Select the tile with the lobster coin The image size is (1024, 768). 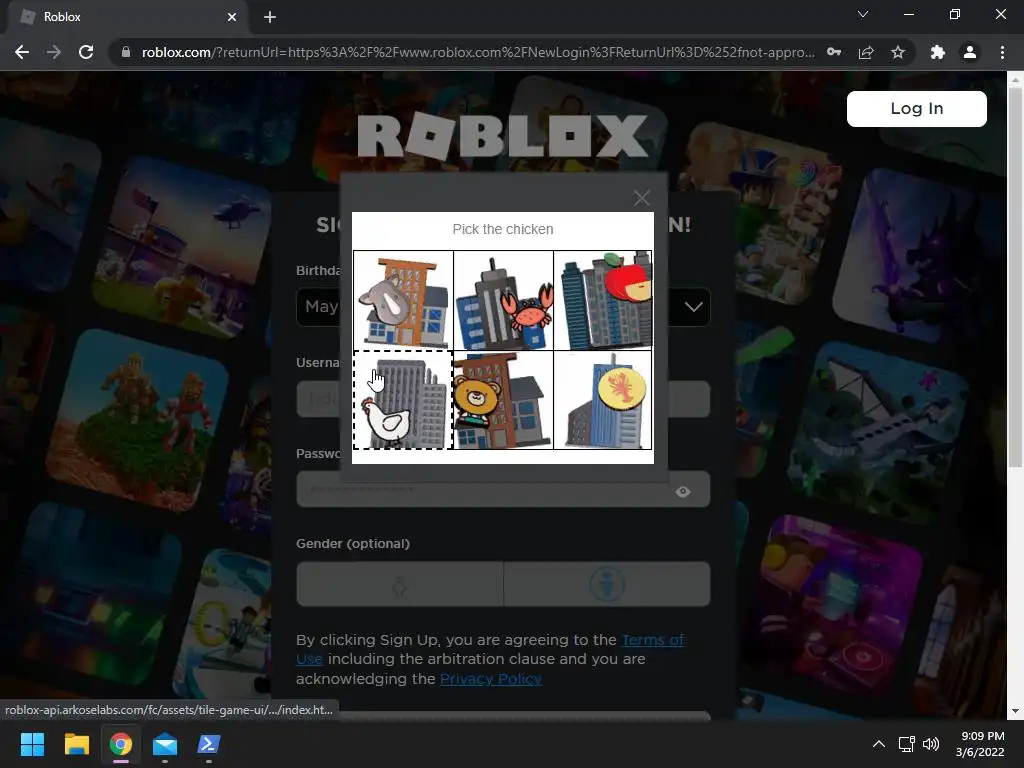pyautogui.click(x=603, y=400)
